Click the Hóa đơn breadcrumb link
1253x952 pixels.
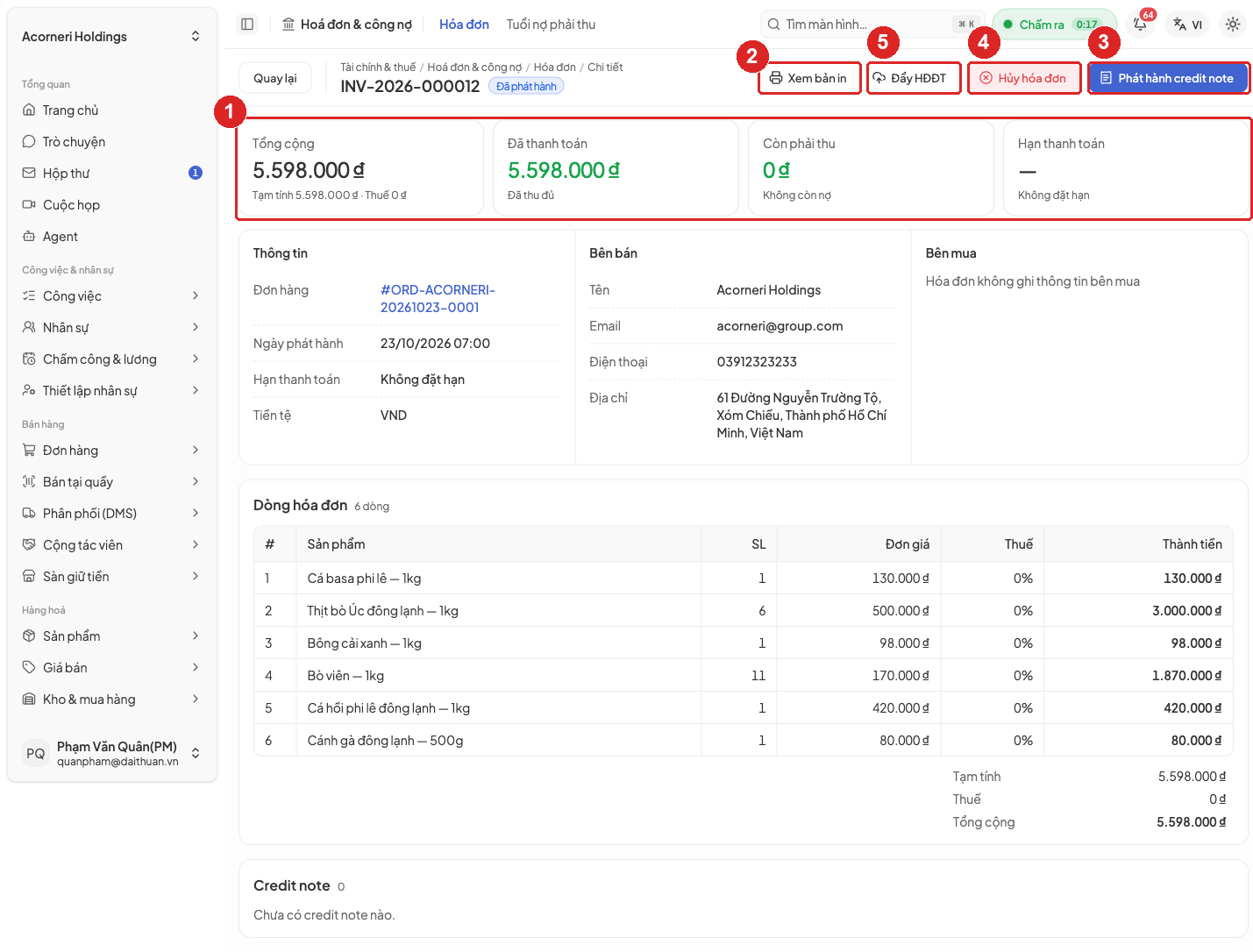tap(555, 67)
